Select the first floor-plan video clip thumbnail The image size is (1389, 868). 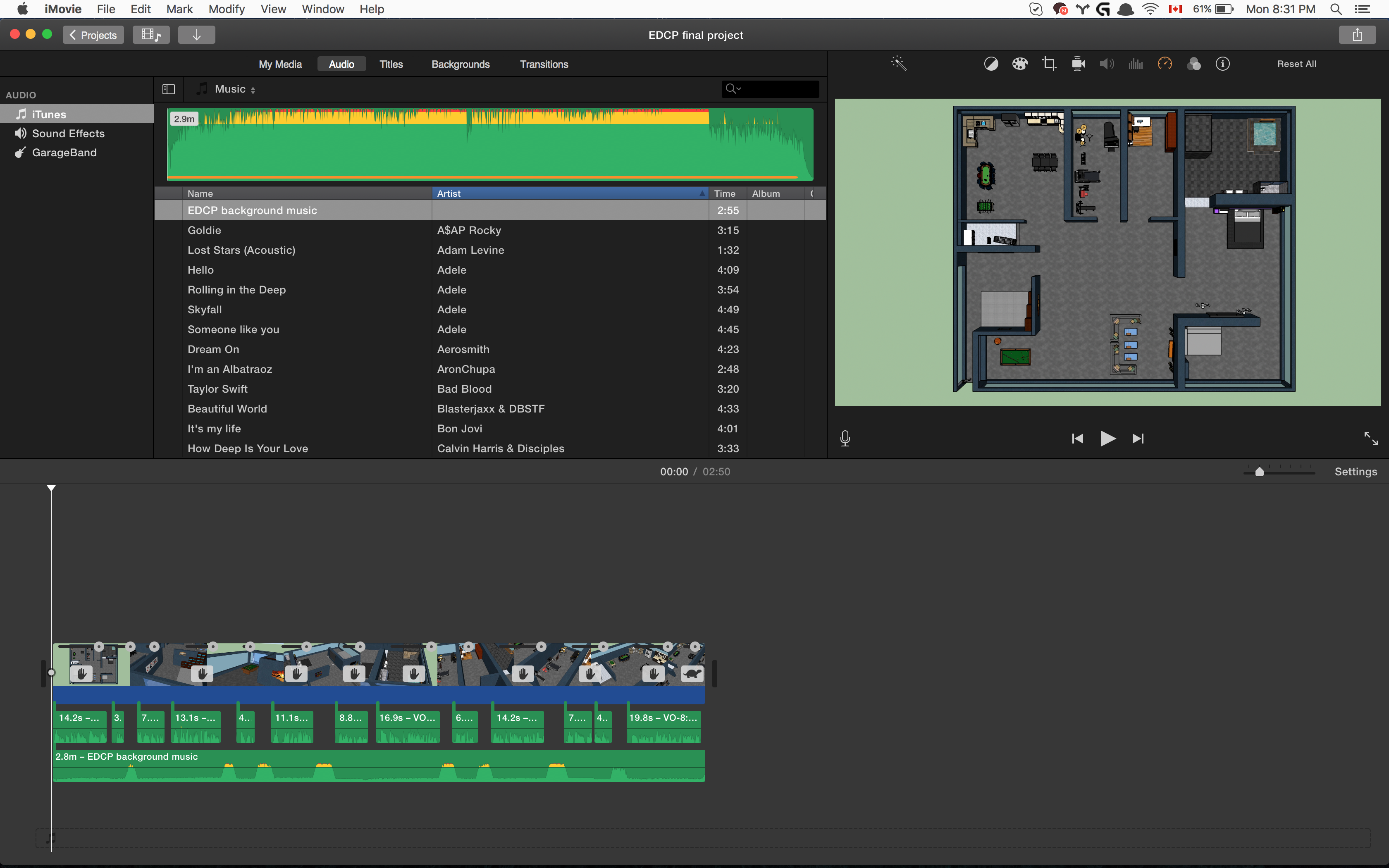(91, 665)
